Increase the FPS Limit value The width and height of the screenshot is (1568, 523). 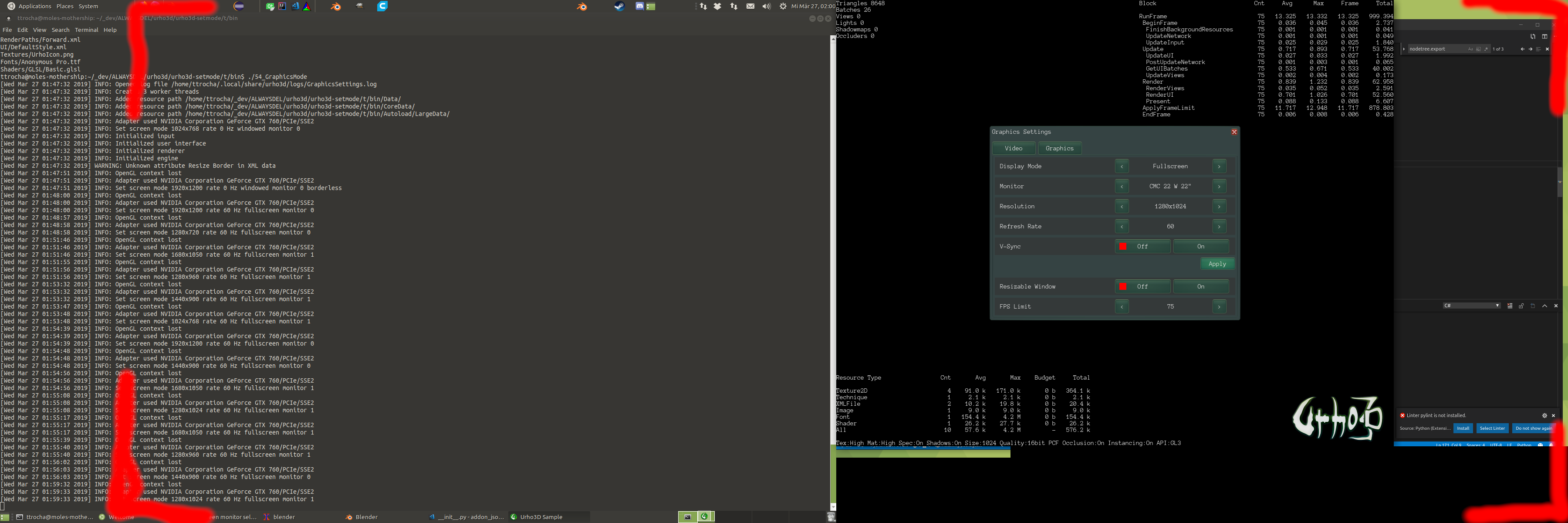[1219, 306]
